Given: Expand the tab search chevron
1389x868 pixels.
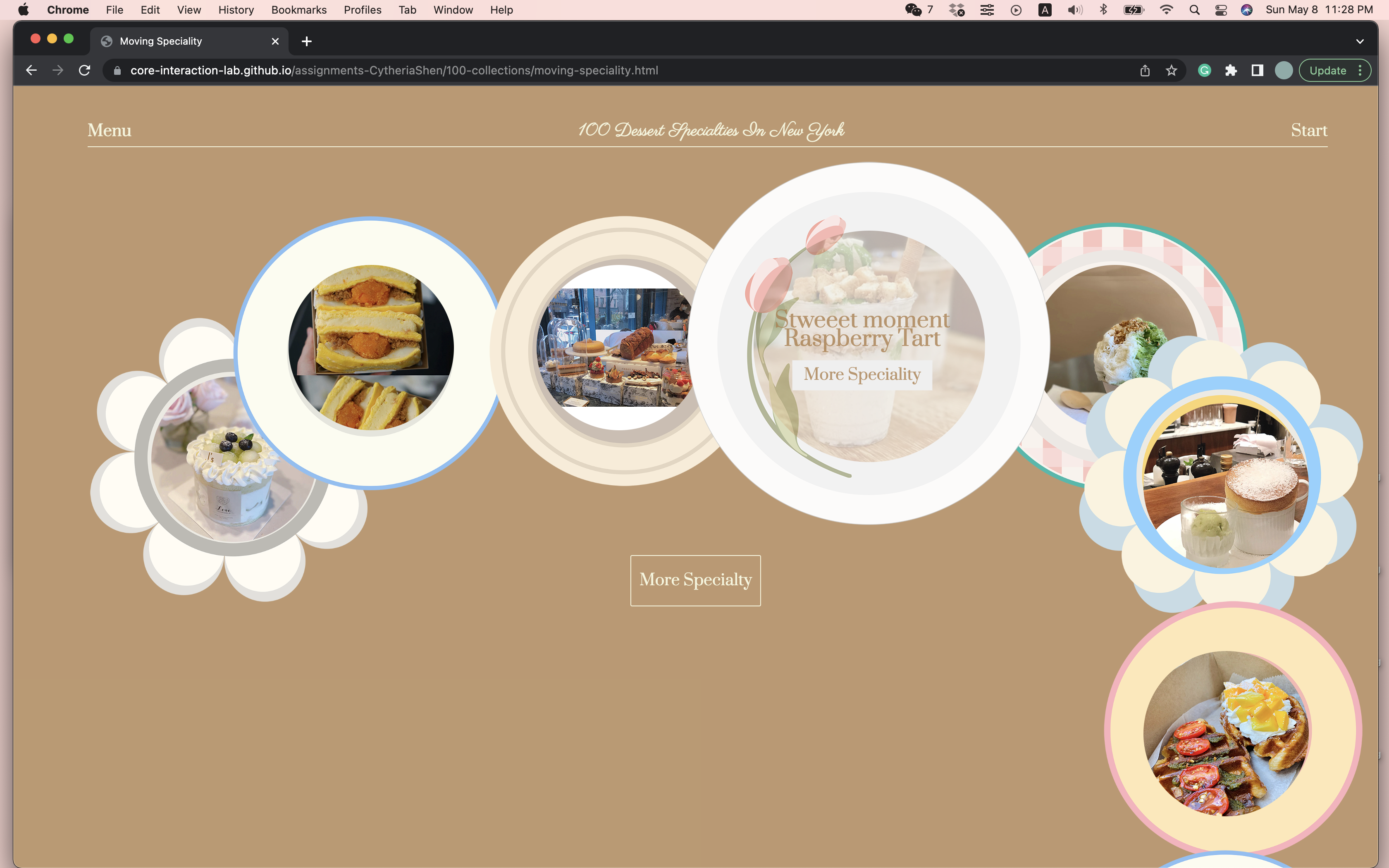Looking at the screenshot, I should click(1359, 41).
